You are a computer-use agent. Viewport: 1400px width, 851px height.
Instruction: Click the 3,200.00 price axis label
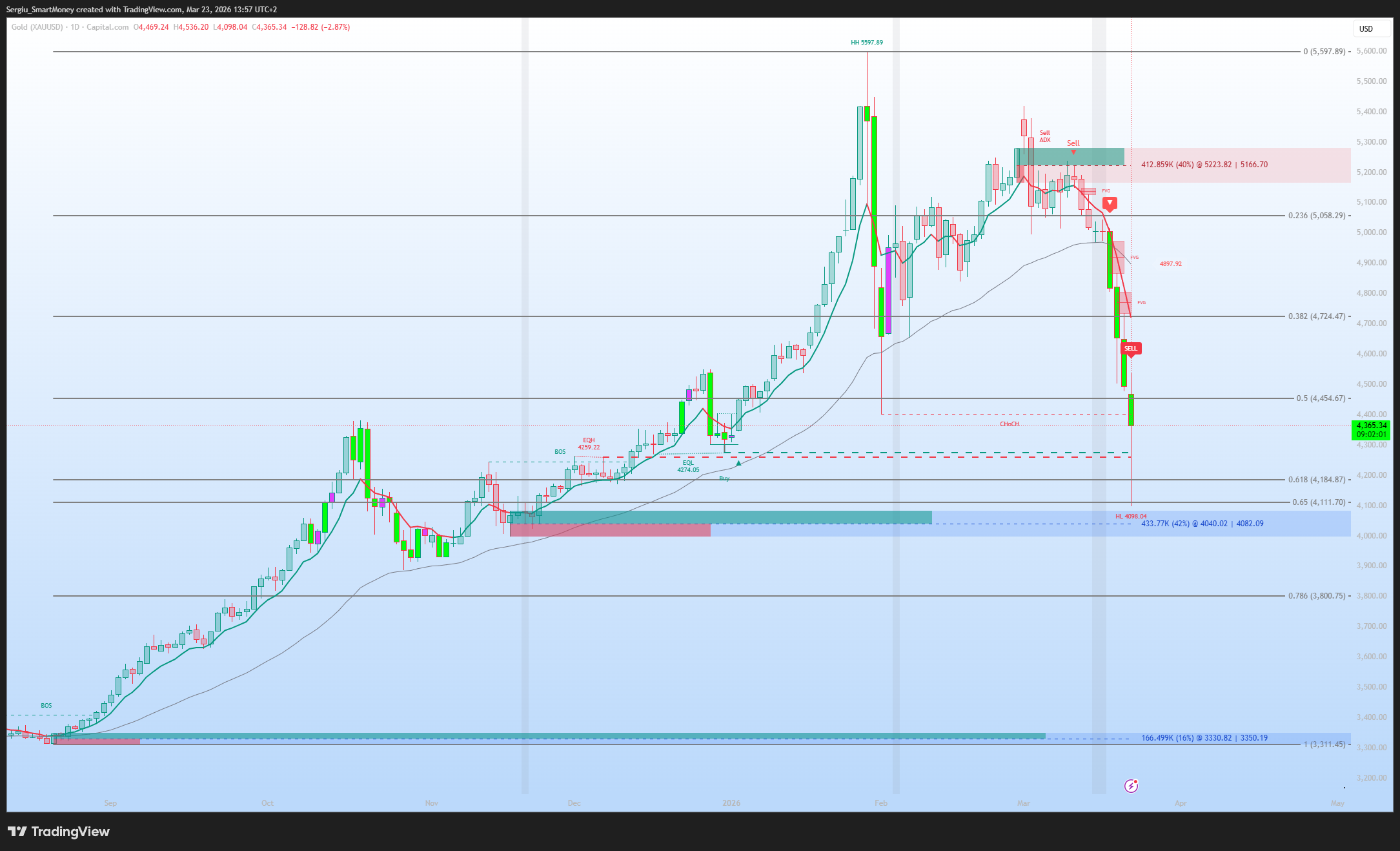click(x=1372, y=778)
